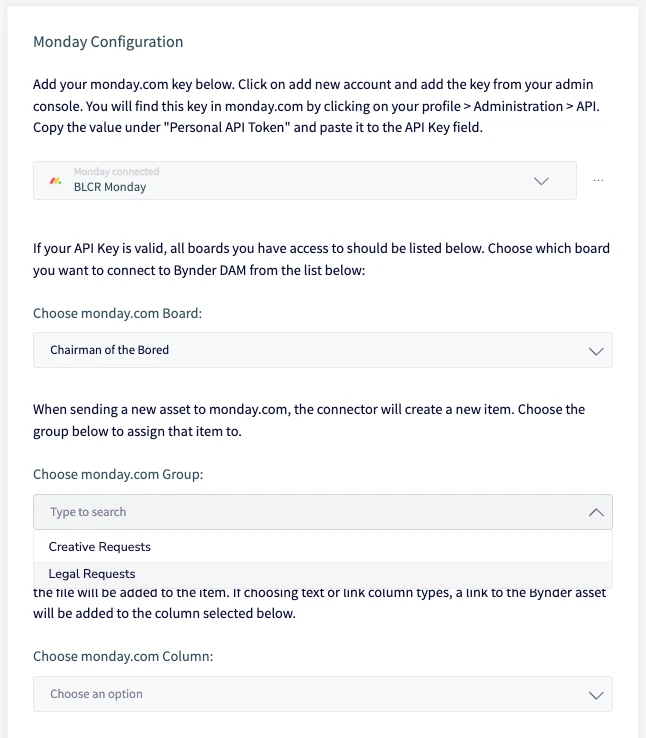Open the Chairman of the Bored dropdown
The height and width of the screenshot is (738, 646).
(x=323, y=350)
